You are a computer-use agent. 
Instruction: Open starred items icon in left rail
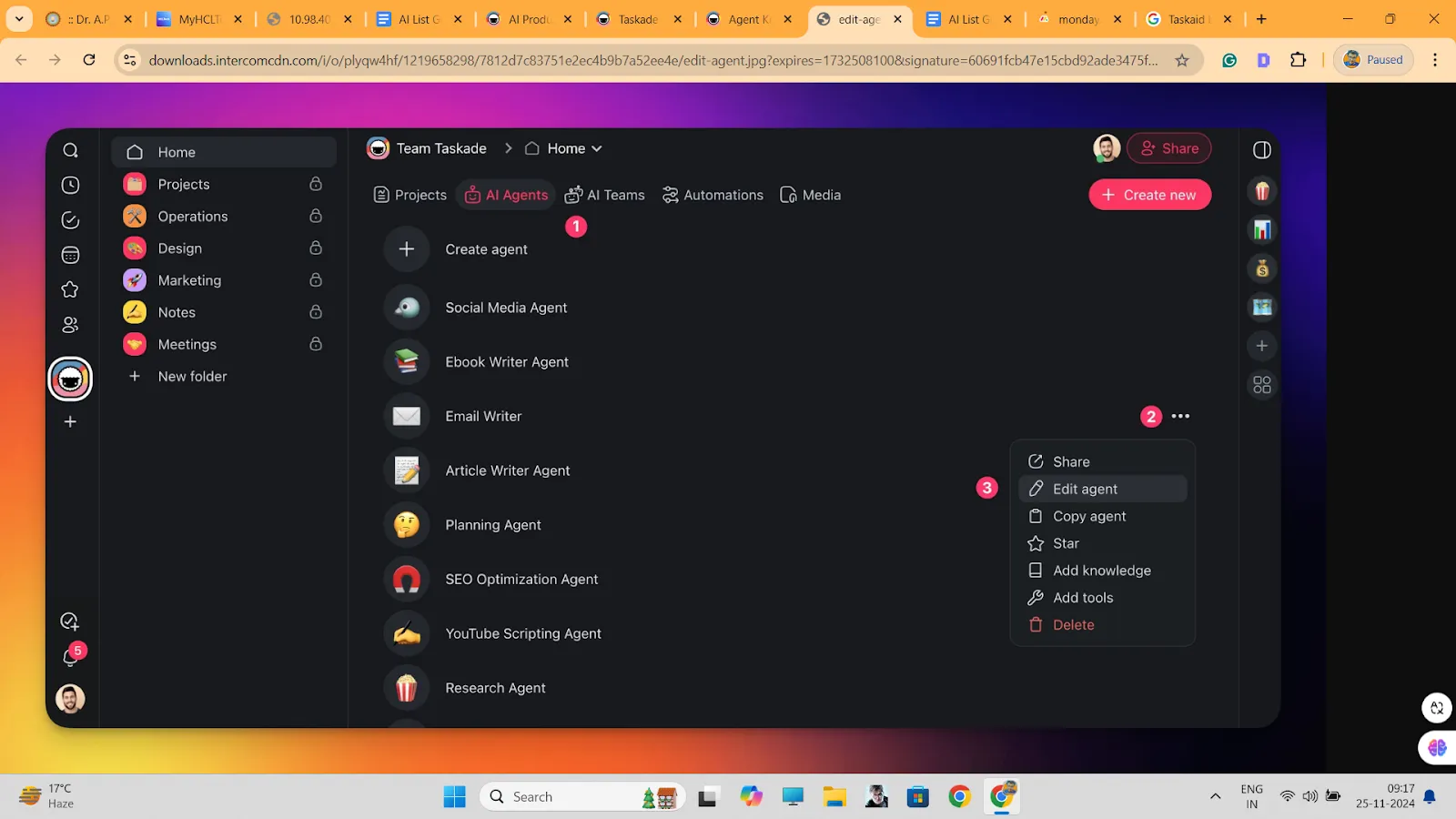click(x=70, y=290)
